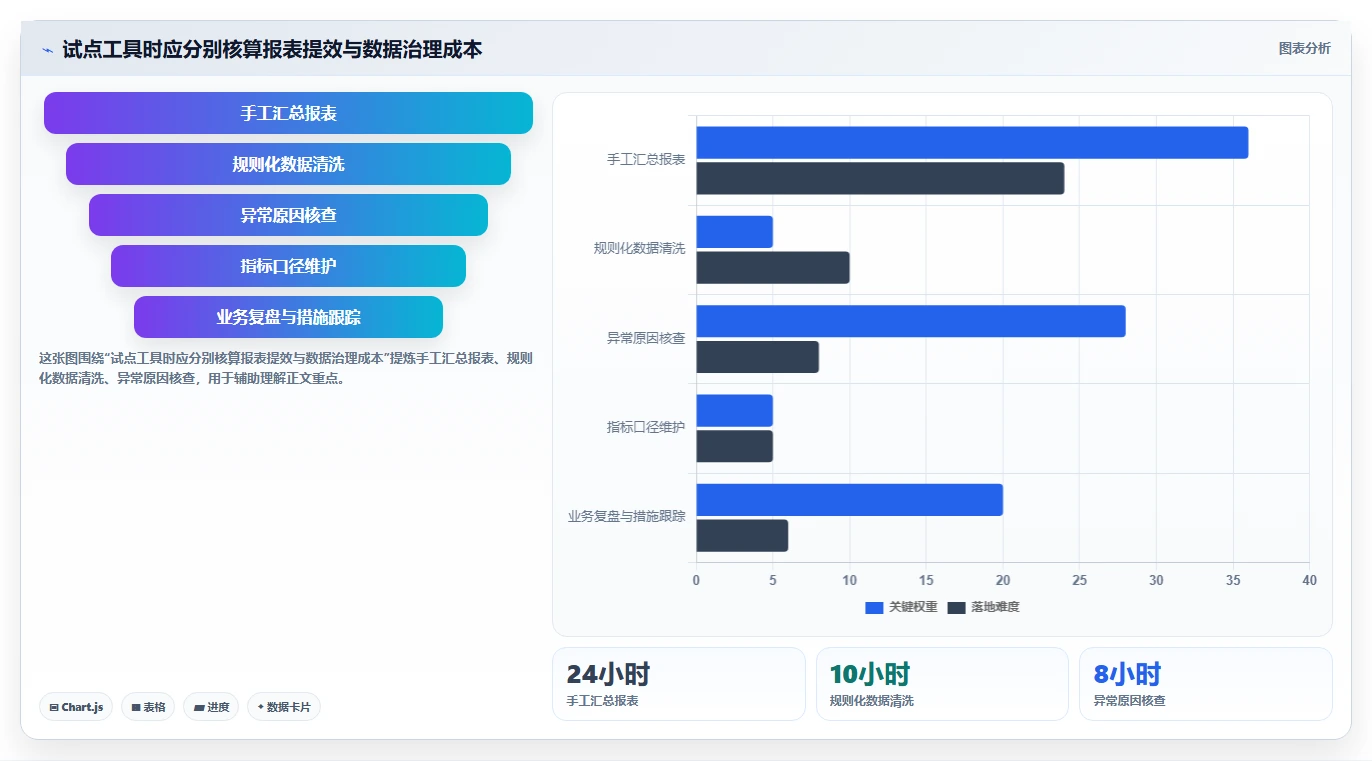
Task: Click 异常原因核查 blue 关键权重 bar
Action: [x=911, y=321]
